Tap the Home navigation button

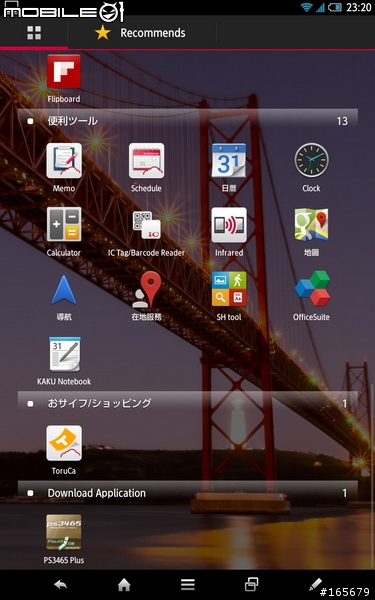[x=124, y=584]
